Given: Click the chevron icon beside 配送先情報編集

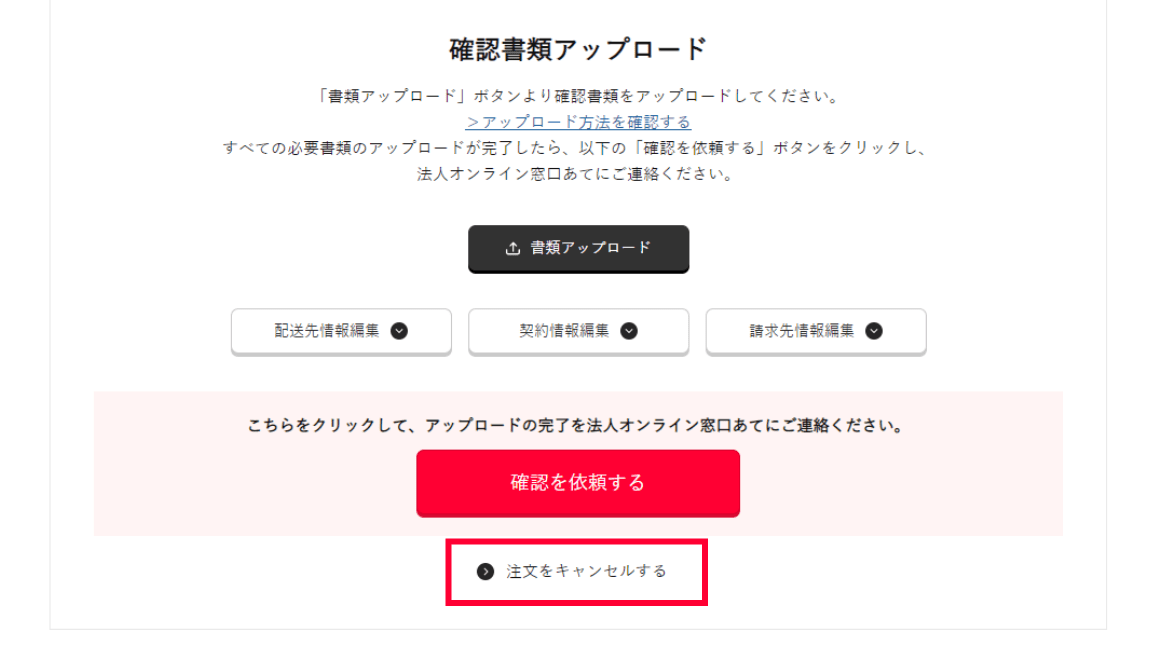Looking at the screenshot, I should click(x=399, y=332).
